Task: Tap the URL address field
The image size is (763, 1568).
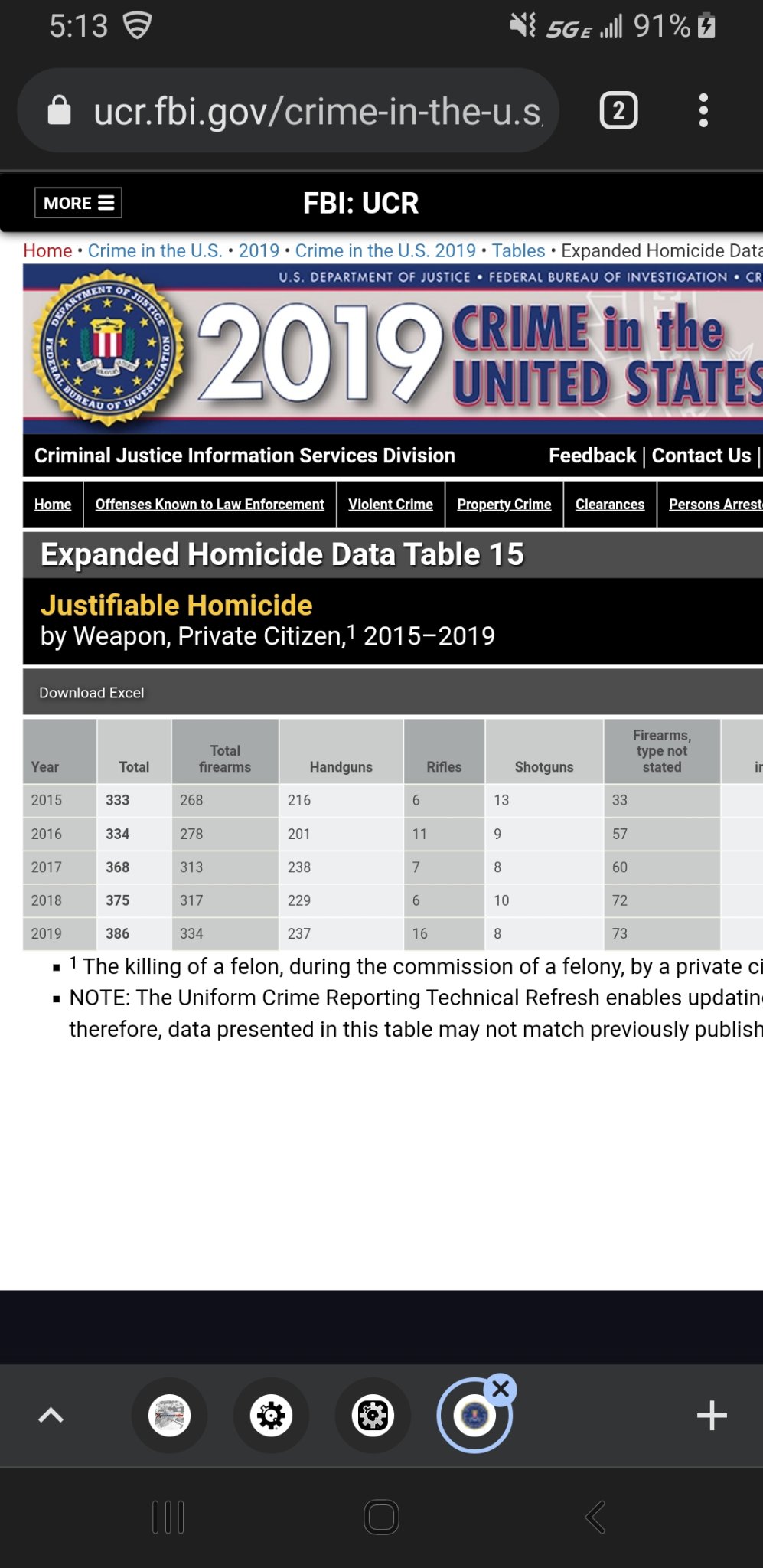Action: pyautogui.click(x=317, y=111)
